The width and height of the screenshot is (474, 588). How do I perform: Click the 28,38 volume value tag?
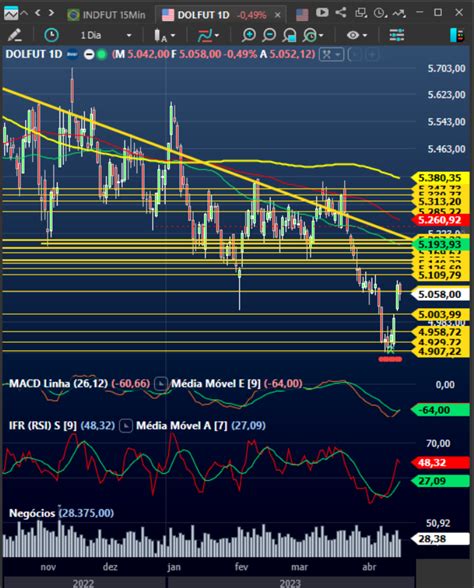(440, 539)
